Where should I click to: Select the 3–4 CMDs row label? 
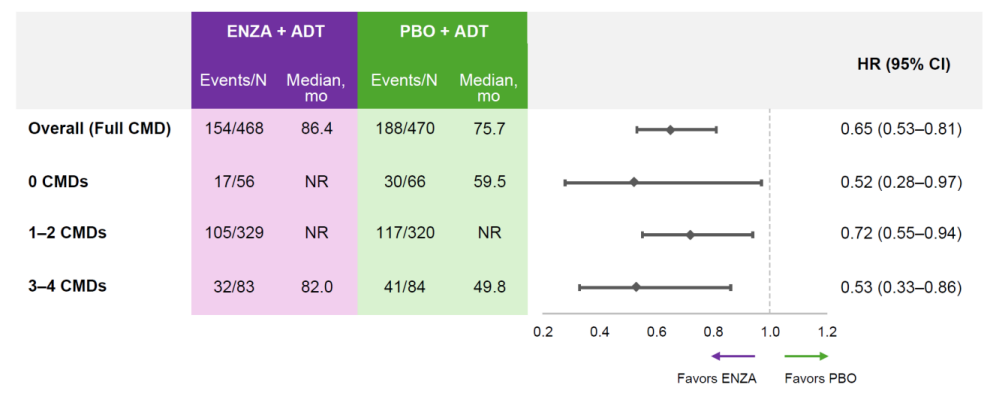coord(67,286)
